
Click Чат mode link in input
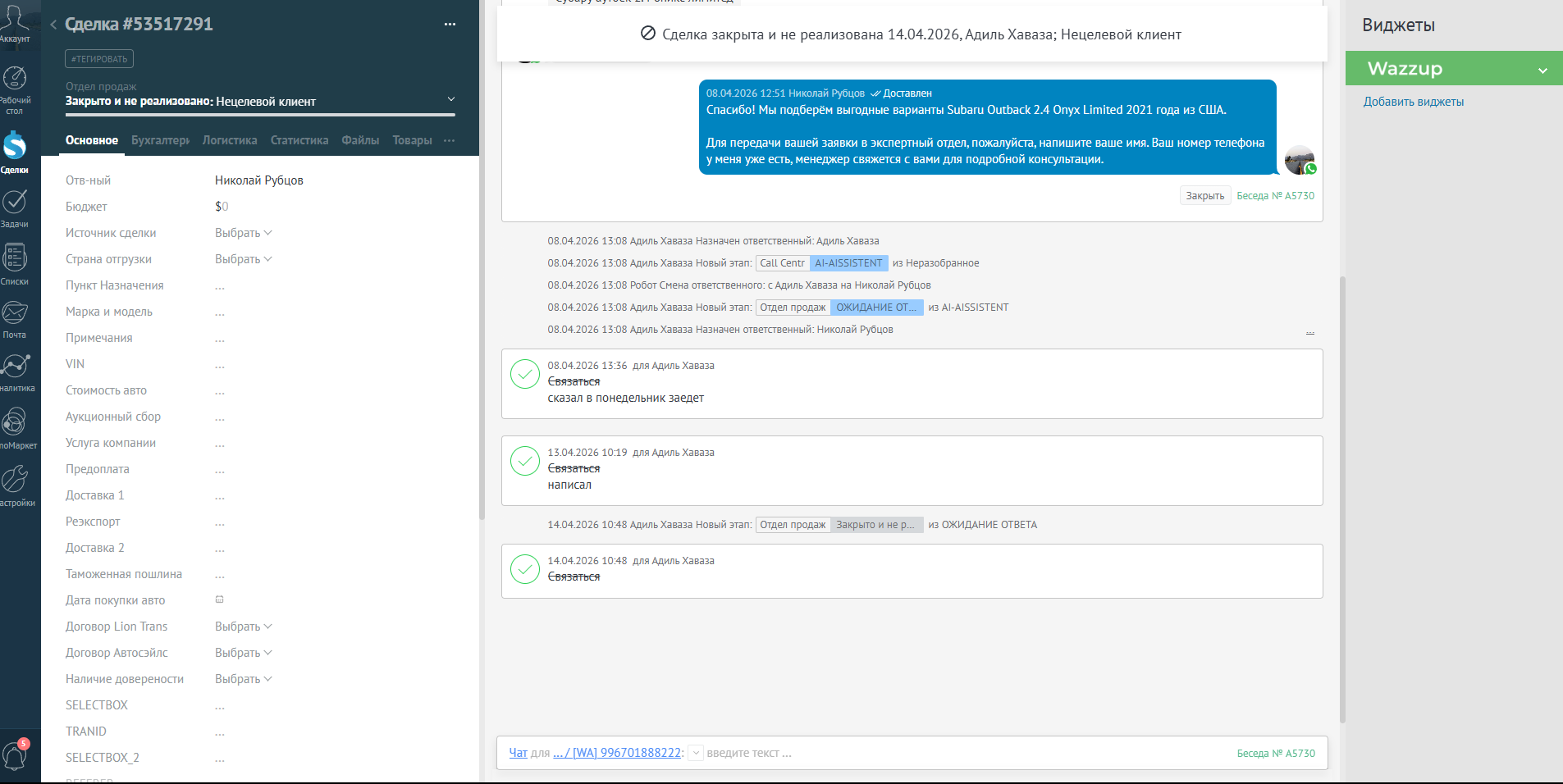(518, 753)
